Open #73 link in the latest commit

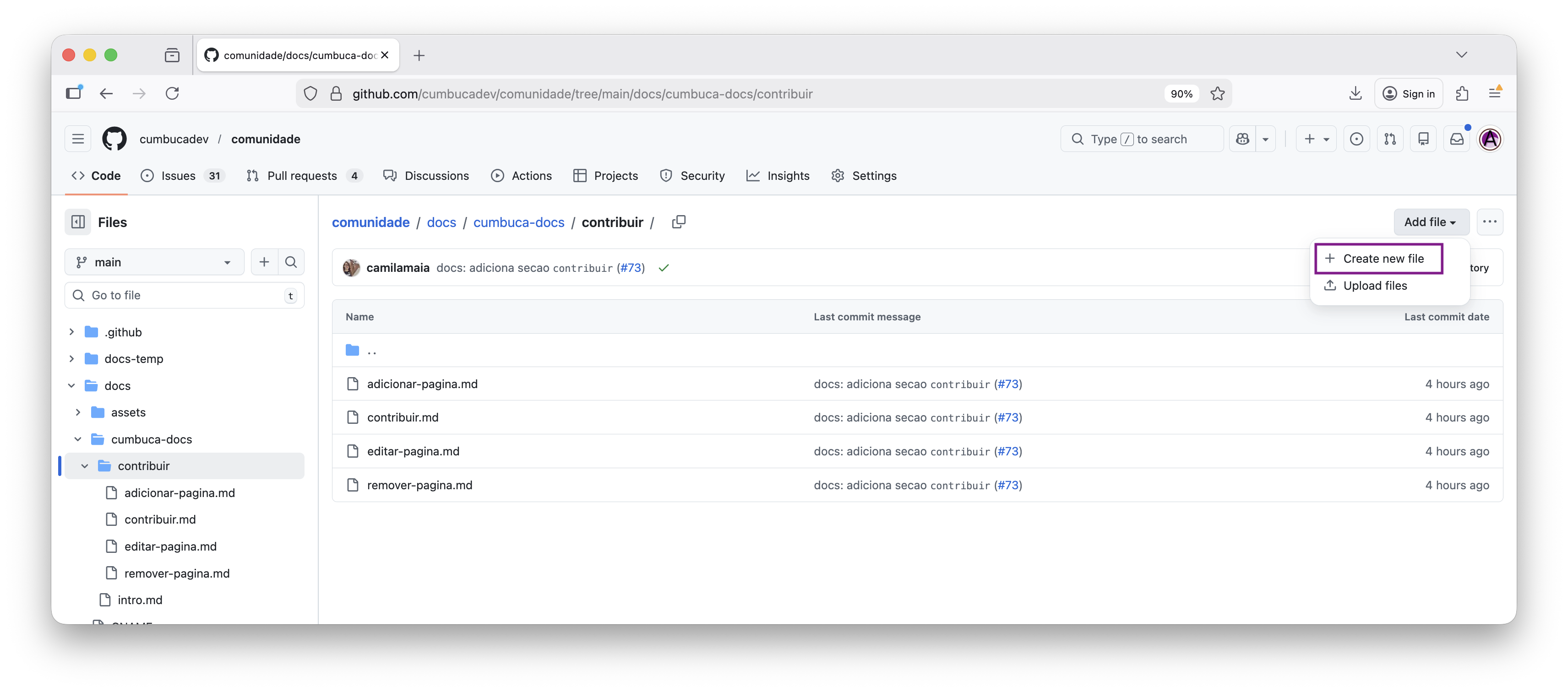(x=631, y=268)
